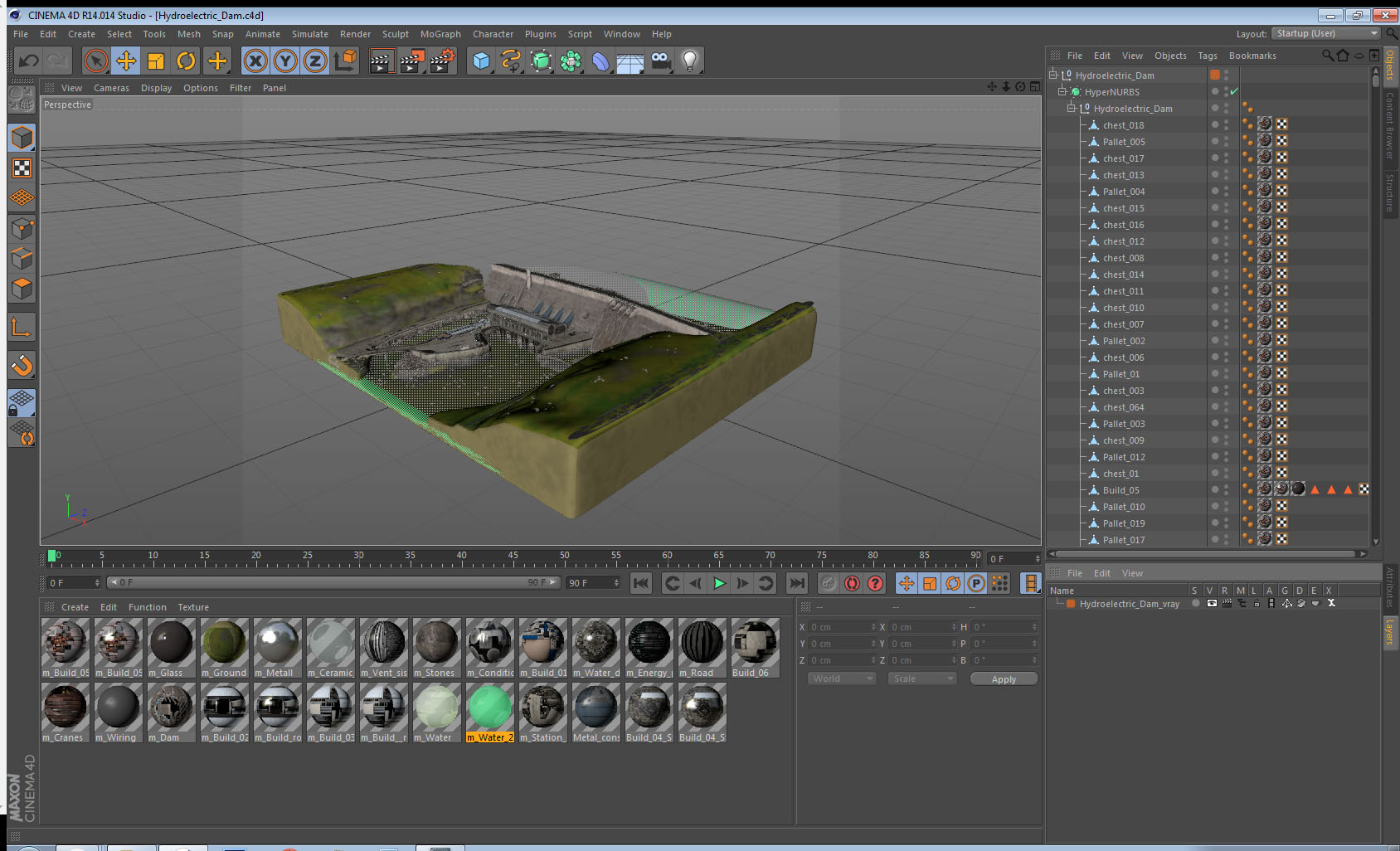
Task: Collapse the HyperNURBS tree node
Action: [1062, 91]
